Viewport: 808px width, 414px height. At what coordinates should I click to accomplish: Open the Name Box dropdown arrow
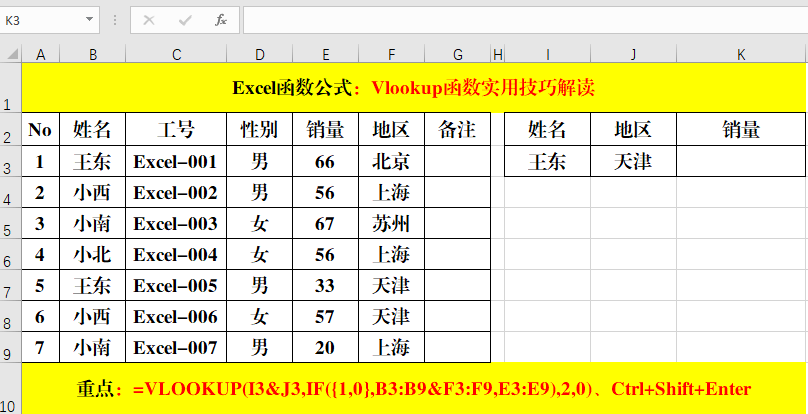[89, 20]
